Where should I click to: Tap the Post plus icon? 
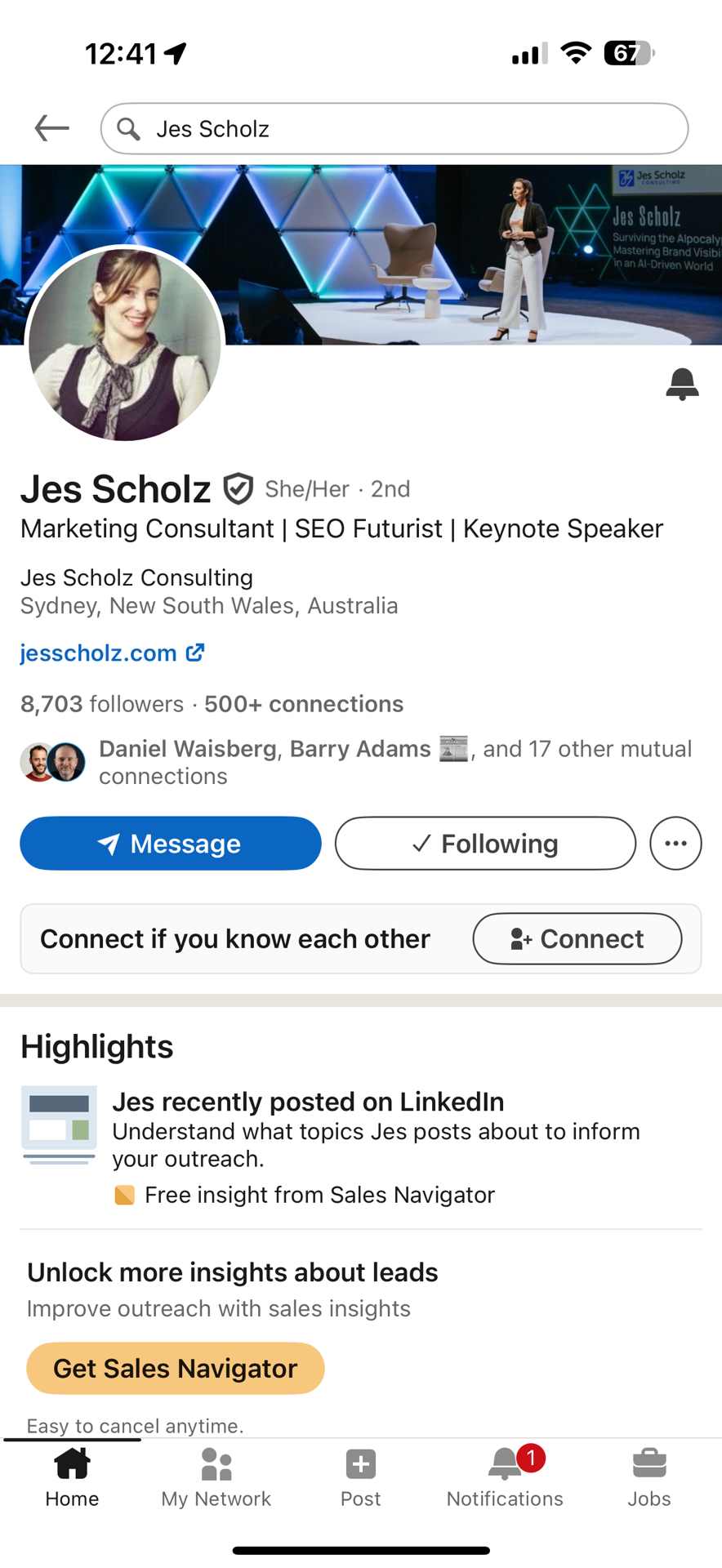(360, 1464)
